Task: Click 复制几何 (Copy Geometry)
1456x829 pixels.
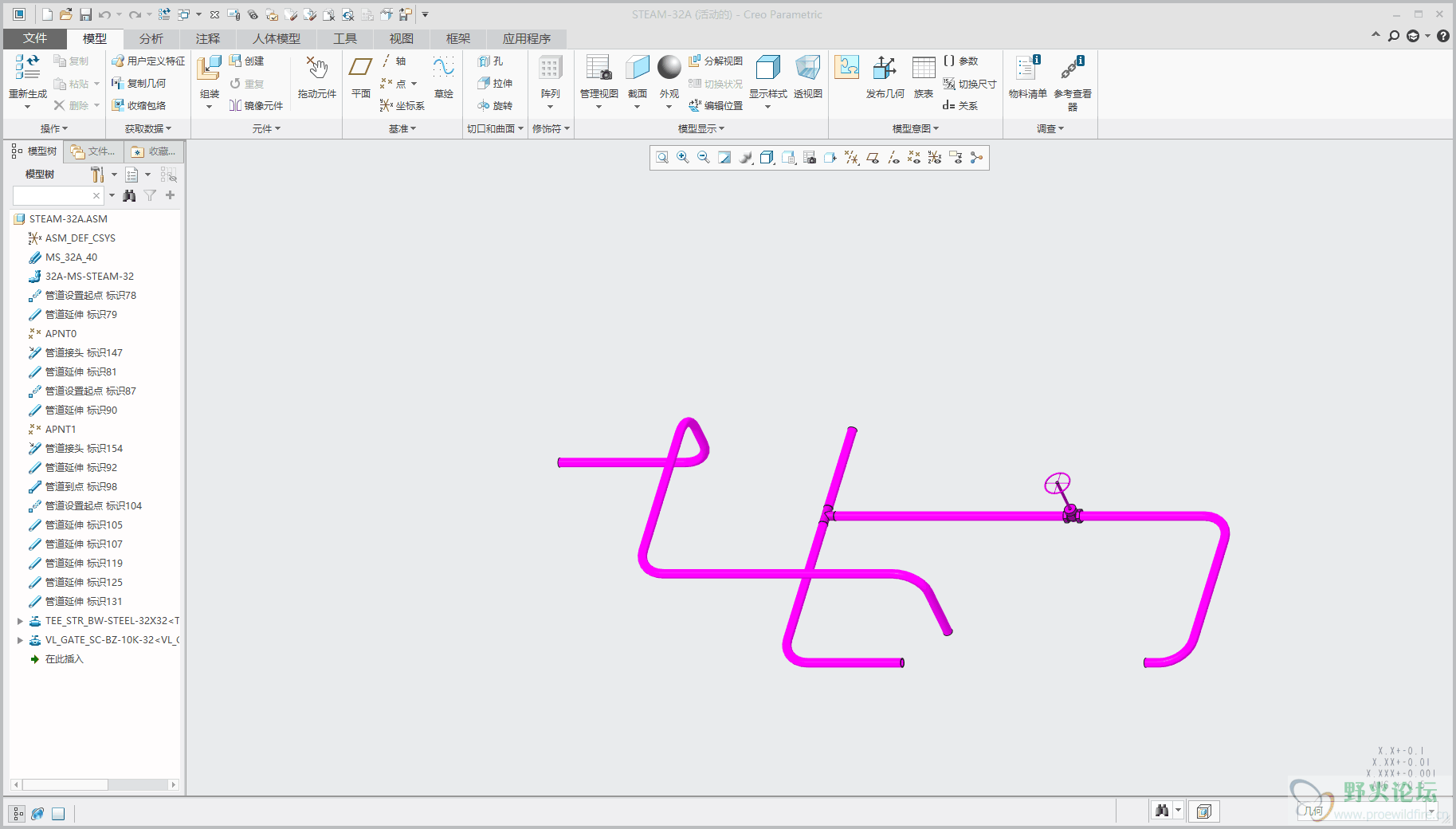Action: pyautogui.click(x=139, y=83)
